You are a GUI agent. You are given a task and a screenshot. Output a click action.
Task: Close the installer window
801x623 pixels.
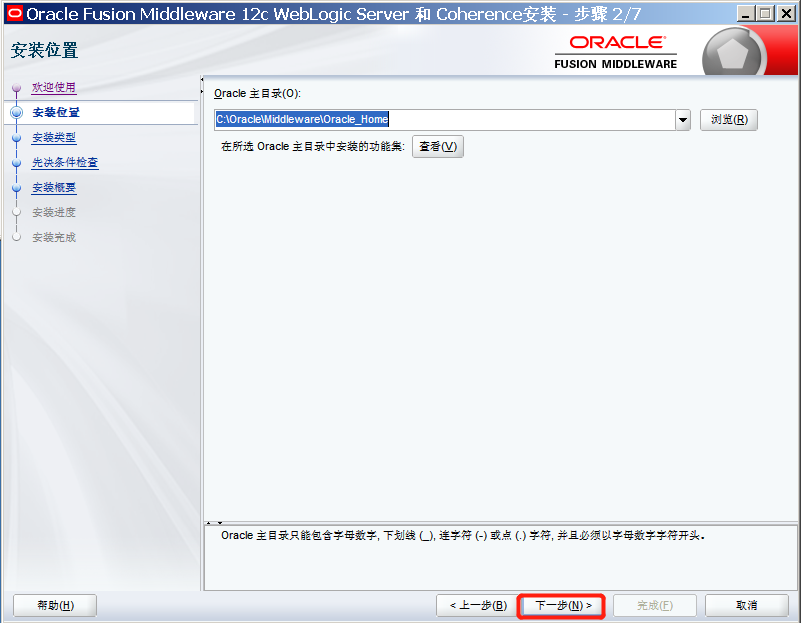click(x=786, y=13)
